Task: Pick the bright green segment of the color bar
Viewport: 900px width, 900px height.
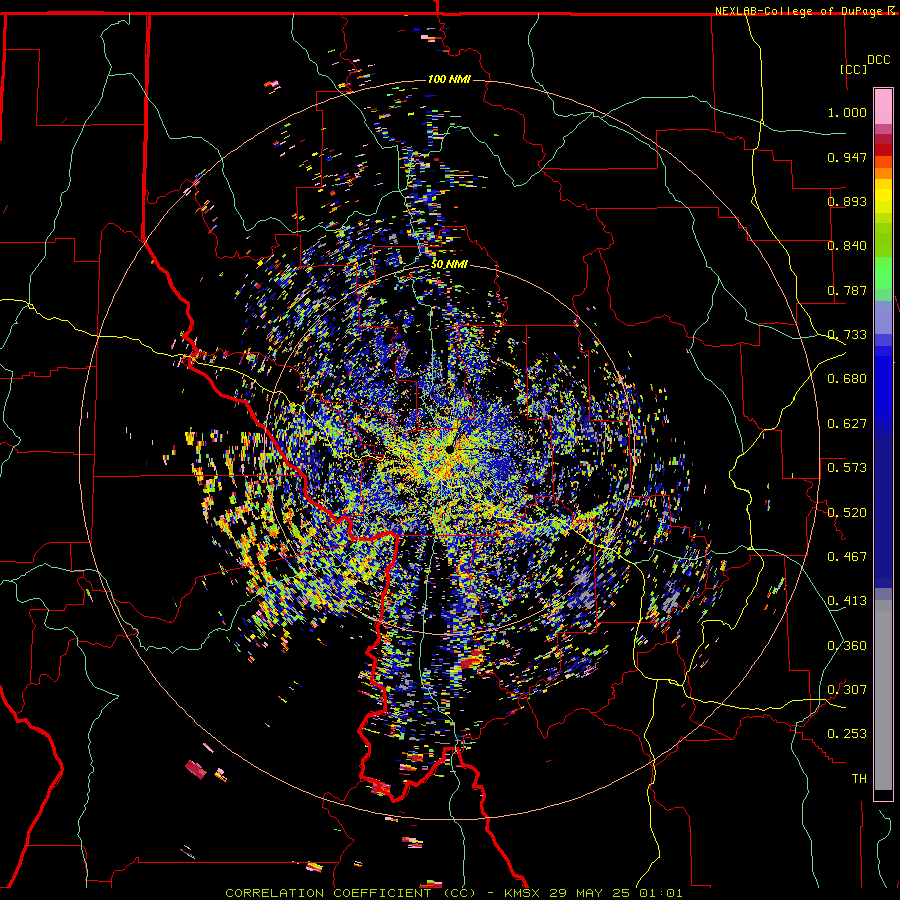Action: point(883,273)
